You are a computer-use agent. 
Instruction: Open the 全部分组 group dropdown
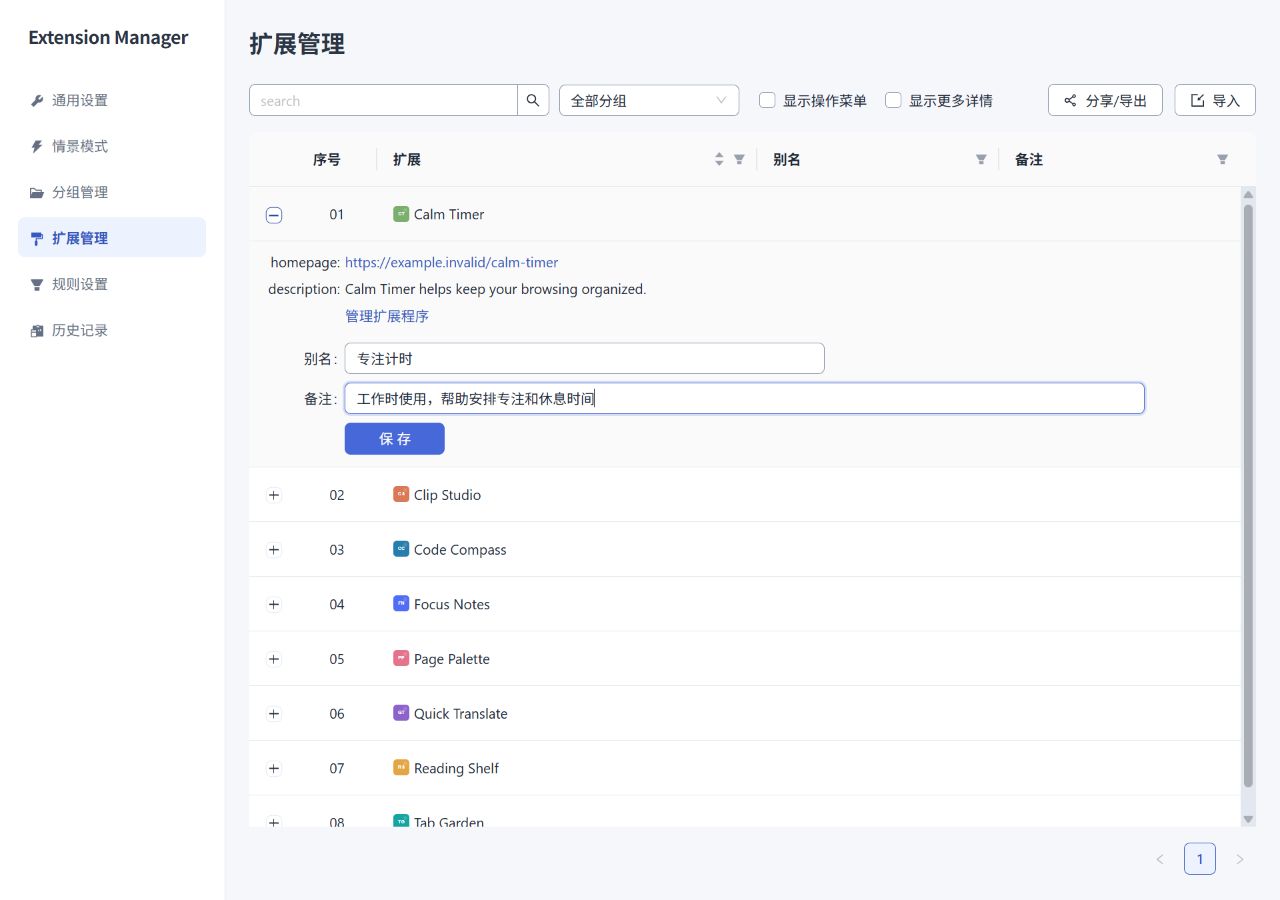tap(649, 100)
